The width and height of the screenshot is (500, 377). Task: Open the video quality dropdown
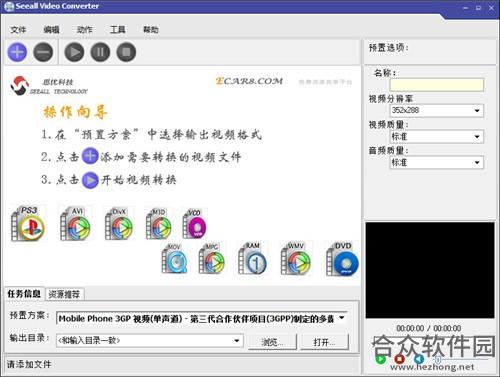point(437,136)
